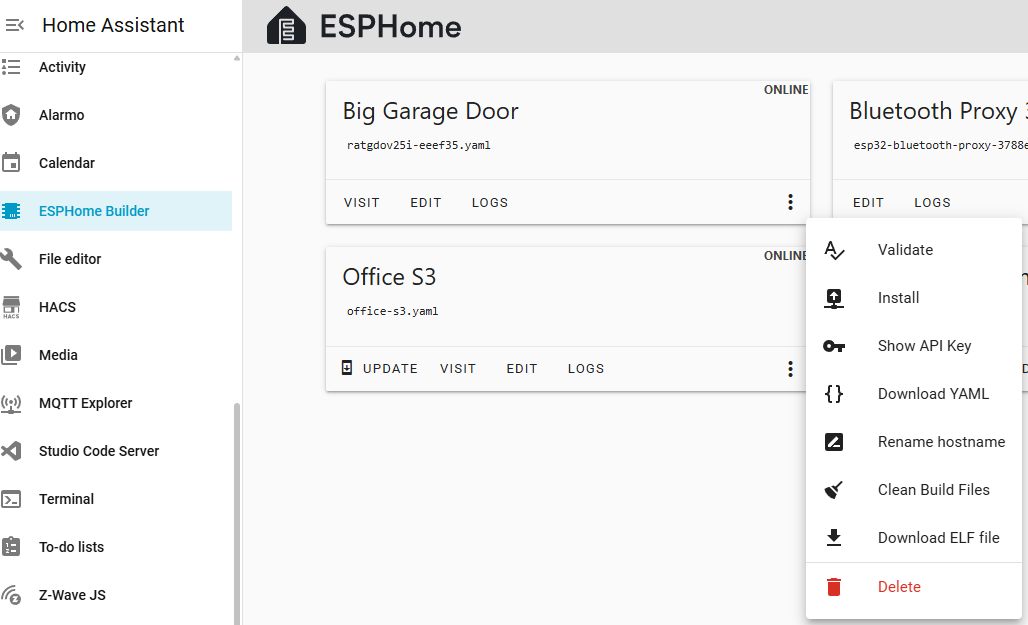Click the Install upload icon in menu
The image size is (1028, 625).
[x=834, y=298]
